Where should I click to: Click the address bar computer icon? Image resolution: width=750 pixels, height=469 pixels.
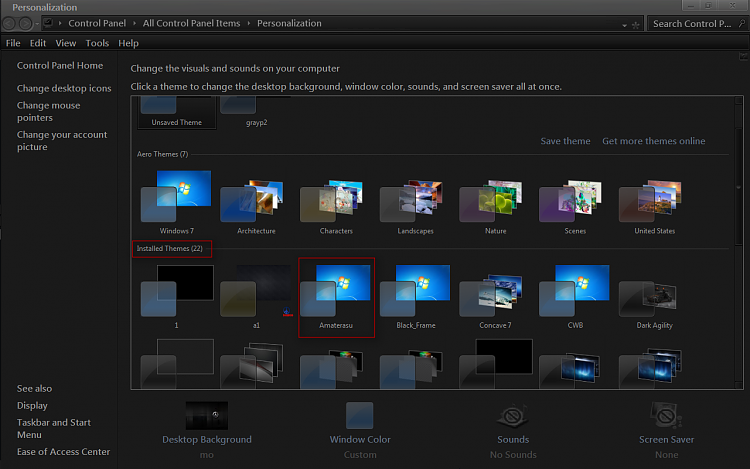click(48, 23)
